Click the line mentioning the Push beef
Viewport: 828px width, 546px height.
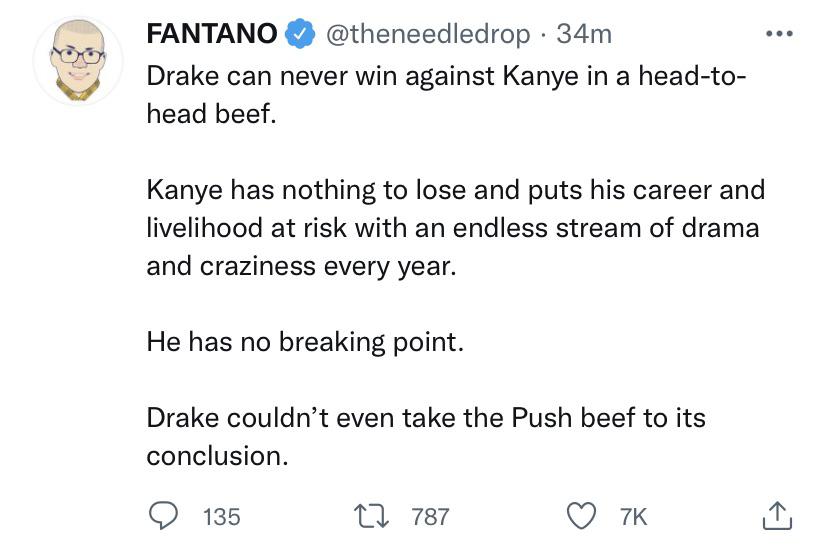[x=426, y=418]
